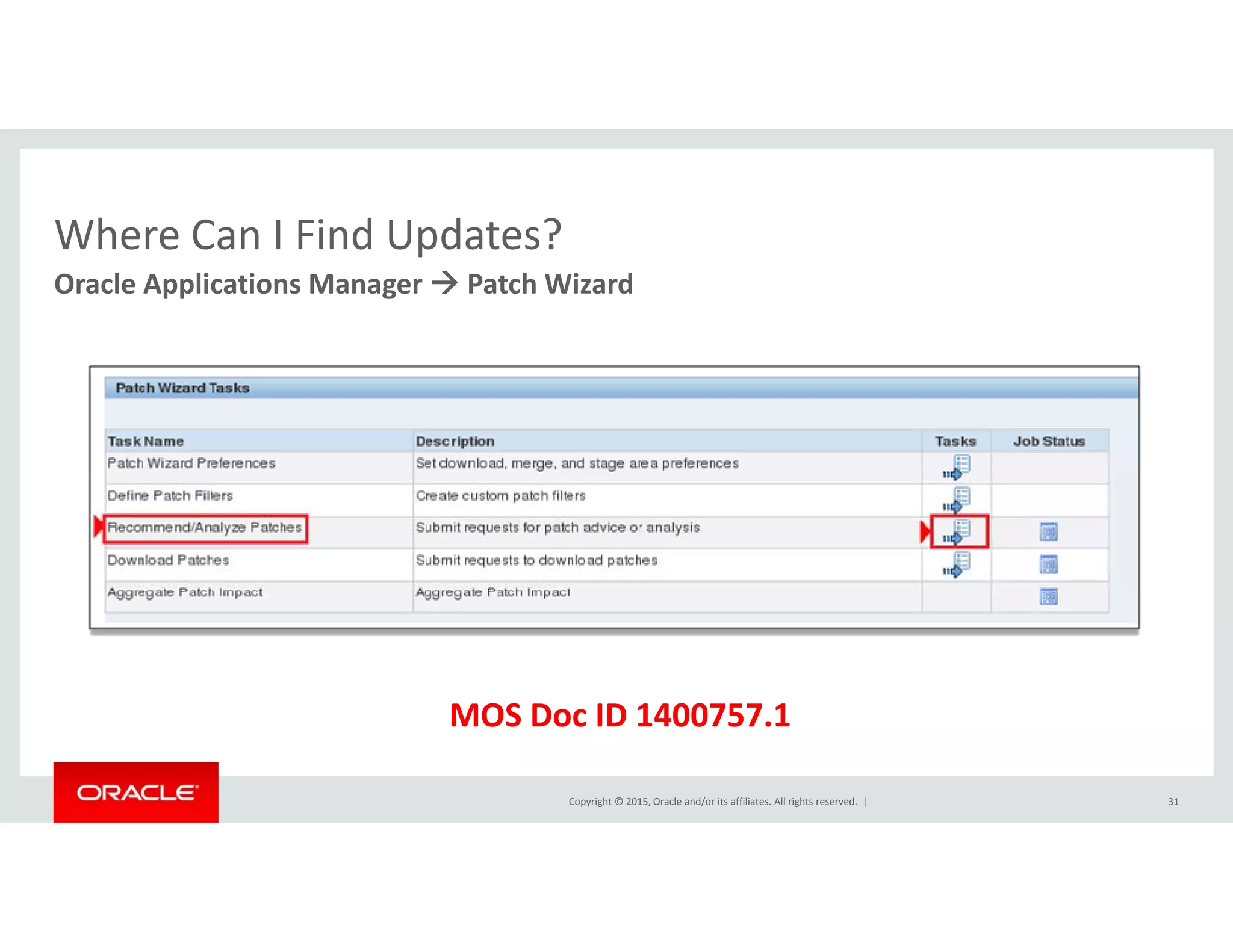The width and height of the screenshot is (1233, 952).
Task: Click the 'MOS Doc ID 1400757.1' text
Action: click(620, 716)
